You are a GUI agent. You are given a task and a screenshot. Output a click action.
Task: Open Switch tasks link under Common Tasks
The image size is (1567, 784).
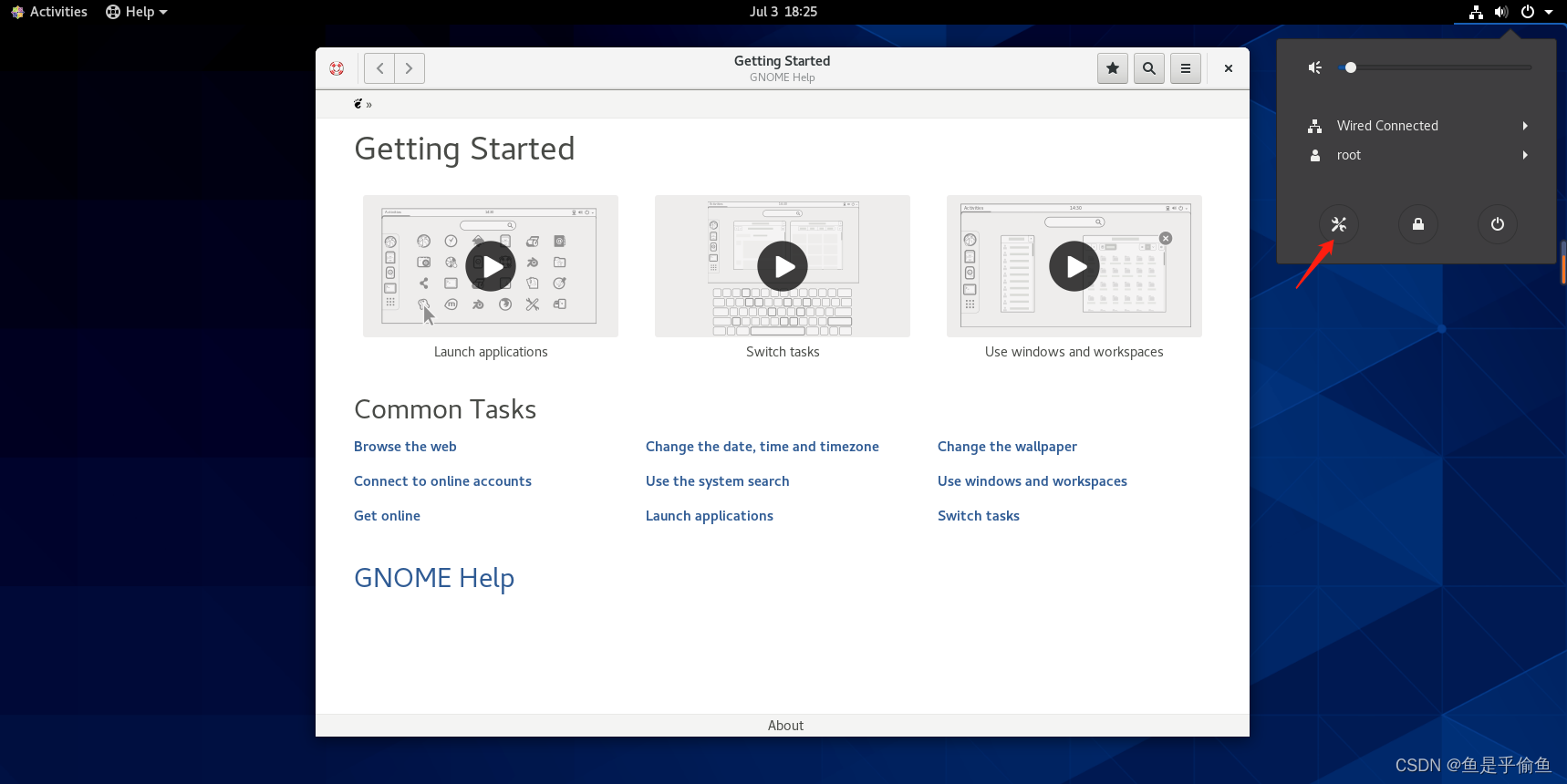(x=979, y=516)
